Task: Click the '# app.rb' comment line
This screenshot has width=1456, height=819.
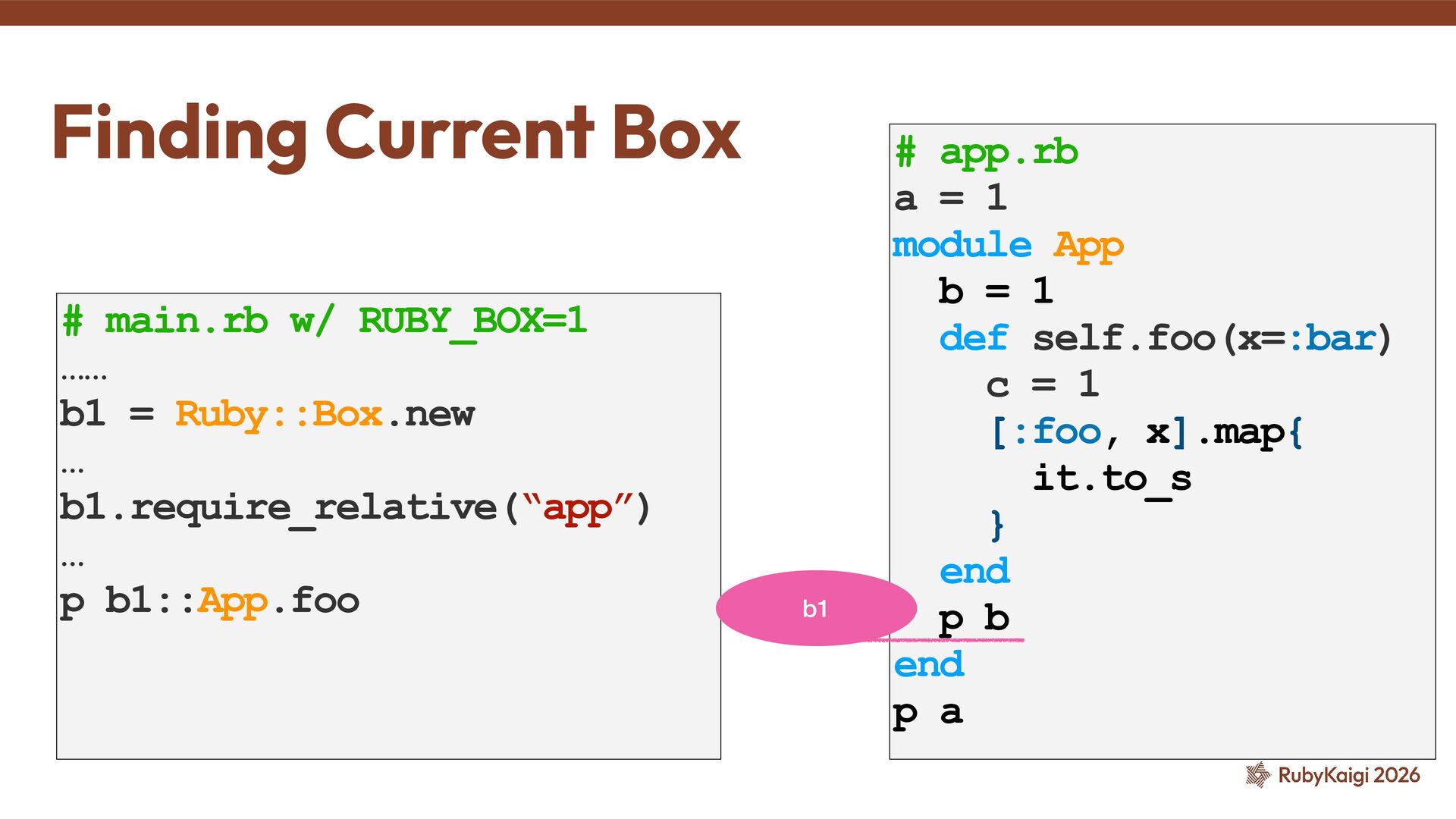Action: click(986, 152)
